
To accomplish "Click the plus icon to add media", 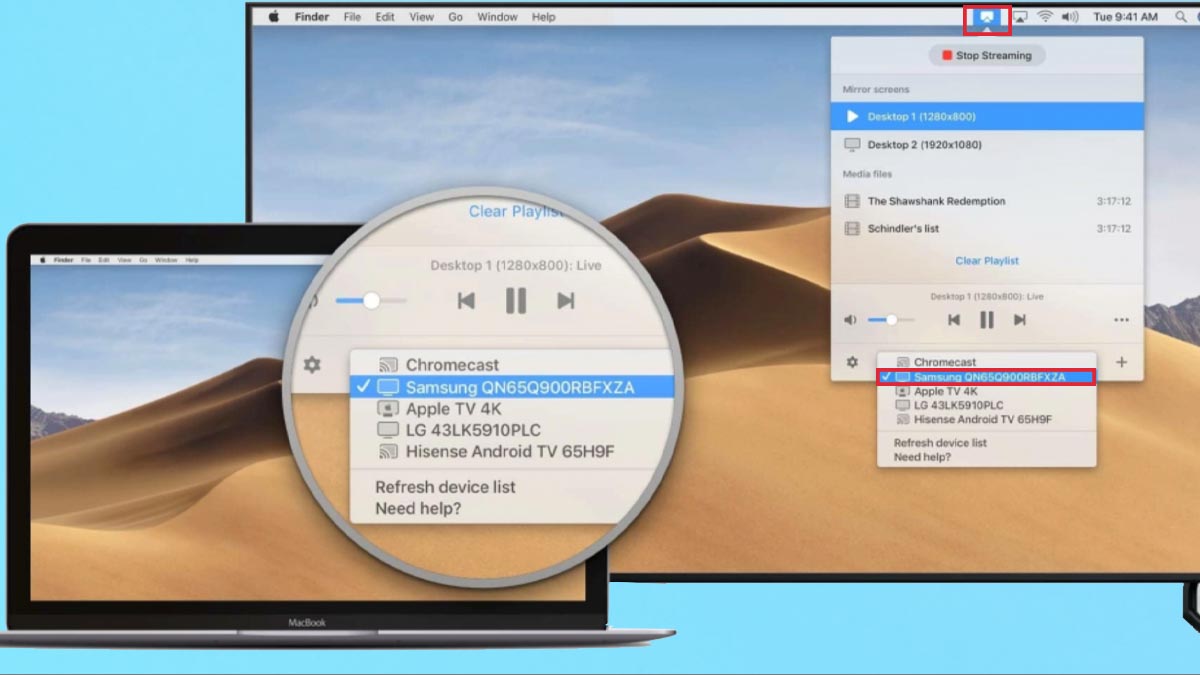I will pos(1121,362).
